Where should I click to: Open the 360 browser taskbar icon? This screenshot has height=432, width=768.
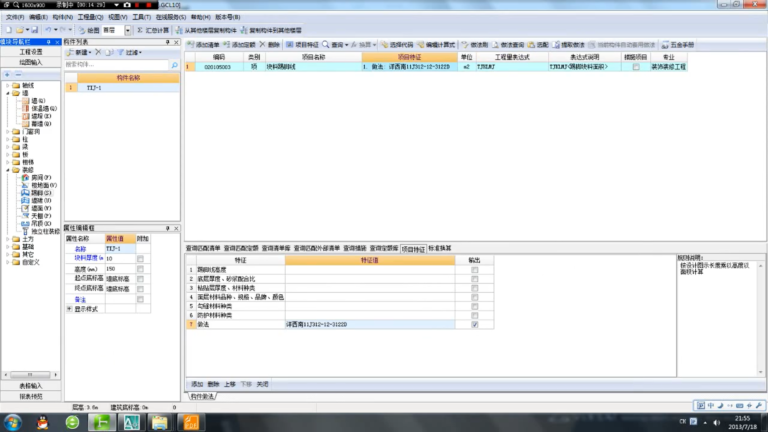coord(72,422)
